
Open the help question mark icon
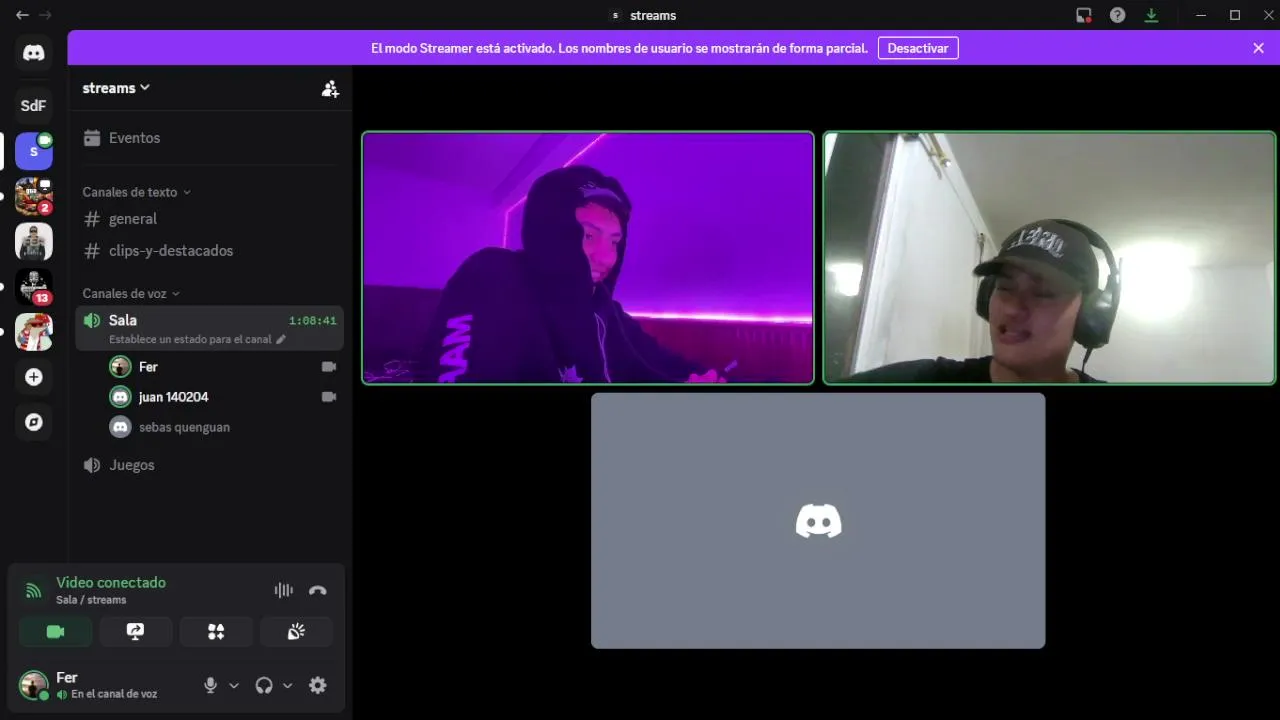[1118, 15]
